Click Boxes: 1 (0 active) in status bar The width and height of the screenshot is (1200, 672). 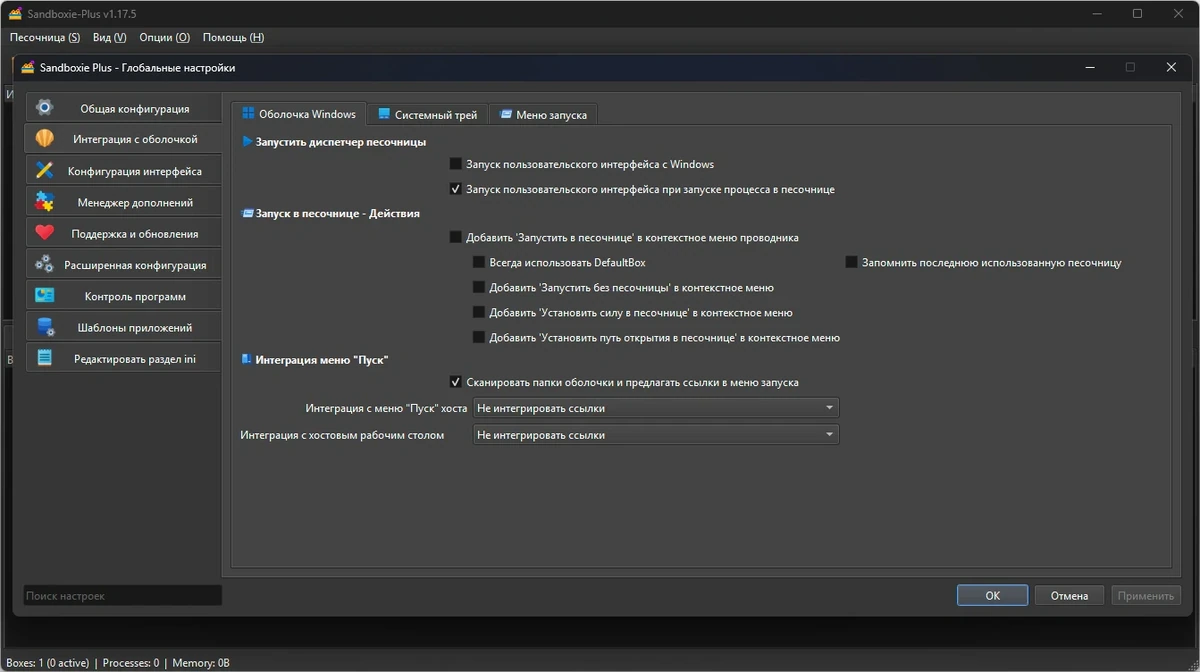47,662
